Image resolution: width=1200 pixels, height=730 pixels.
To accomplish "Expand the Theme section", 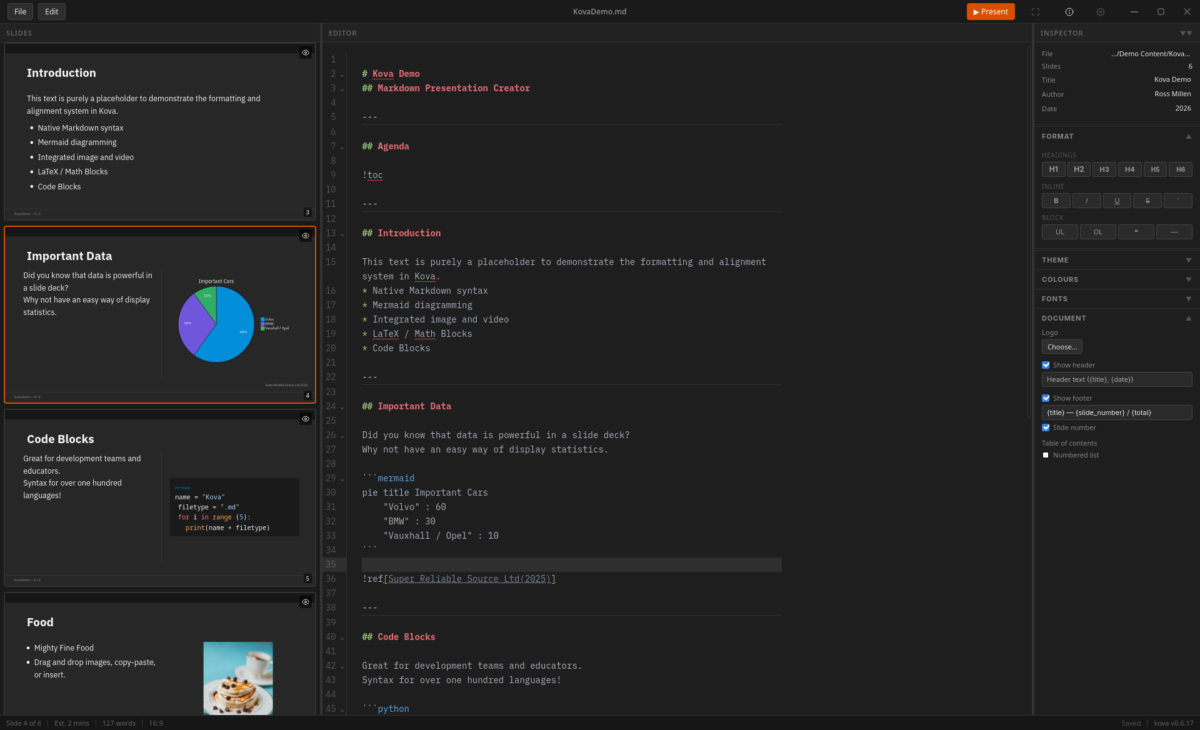I will click(x=1188, y=260).
